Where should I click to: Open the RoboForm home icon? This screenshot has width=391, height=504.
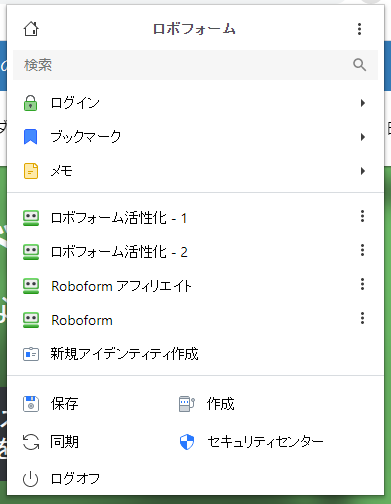coord(31,29)
